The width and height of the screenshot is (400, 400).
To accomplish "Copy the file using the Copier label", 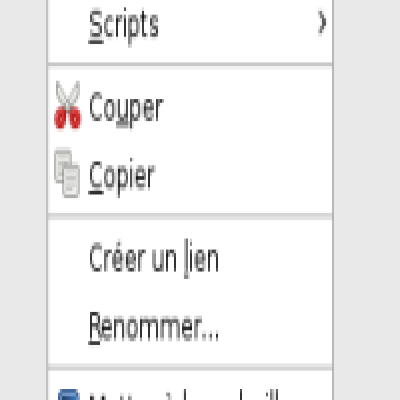I will pyautogui.click(x=122, y=177).
